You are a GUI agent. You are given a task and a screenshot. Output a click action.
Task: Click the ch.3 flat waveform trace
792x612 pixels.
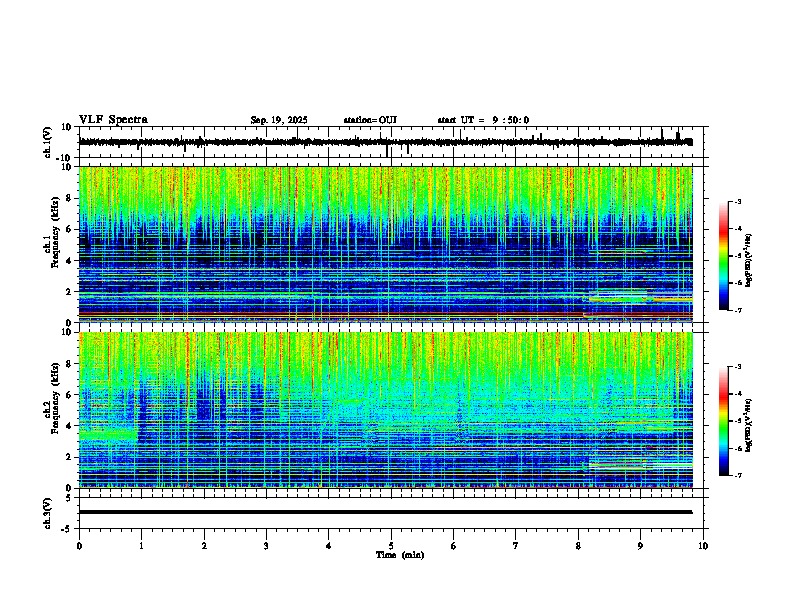[386, 512]
